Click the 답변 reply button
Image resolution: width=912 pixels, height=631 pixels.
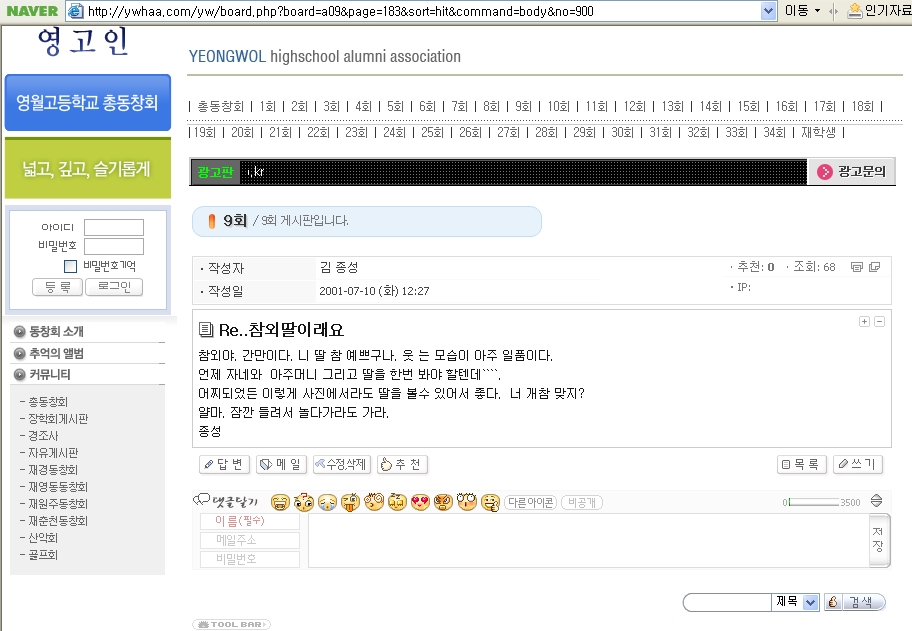coord(225,464)
